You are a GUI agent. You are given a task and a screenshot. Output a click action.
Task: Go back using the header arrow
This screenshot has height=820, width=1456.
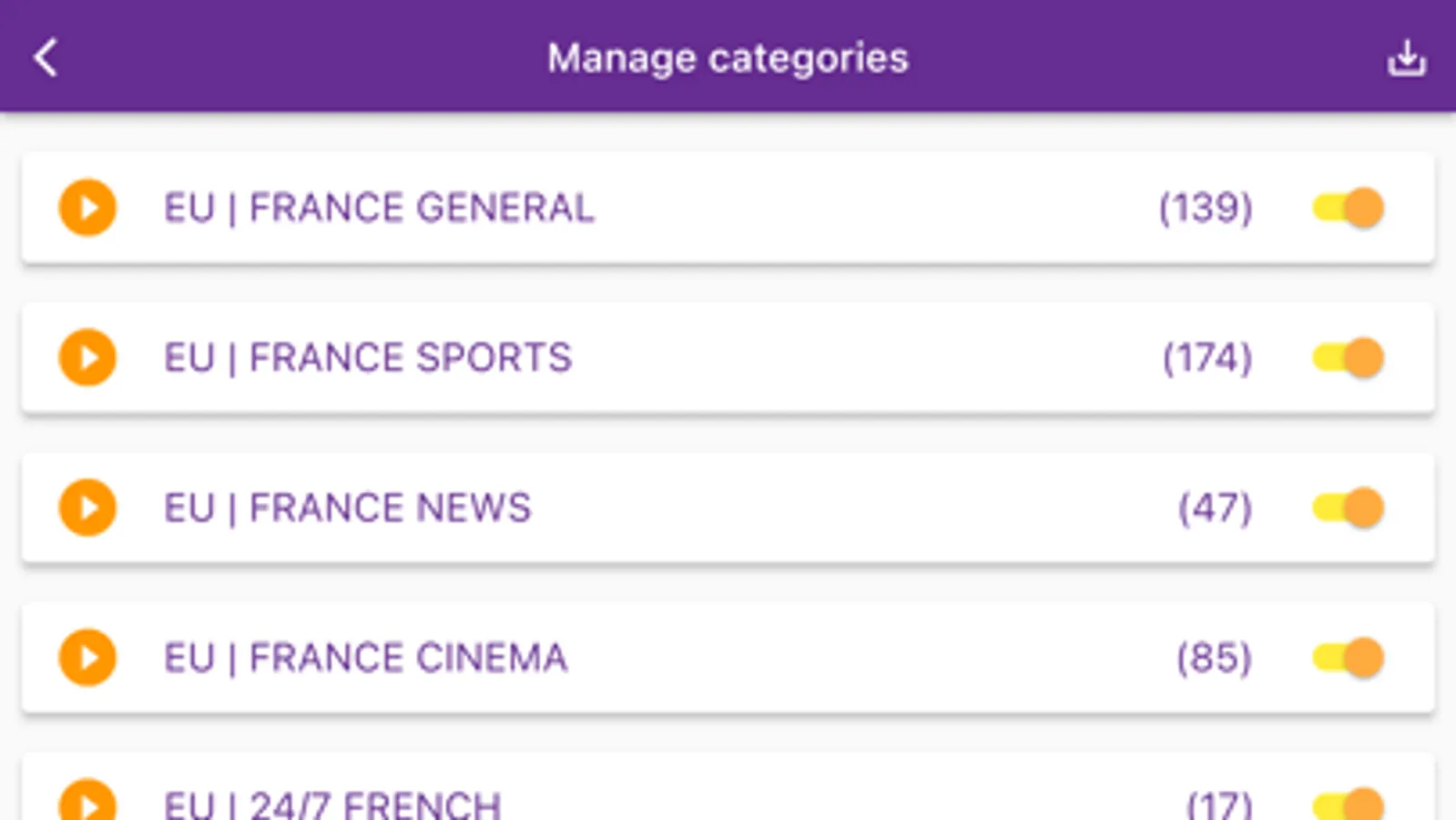[46, 58]
